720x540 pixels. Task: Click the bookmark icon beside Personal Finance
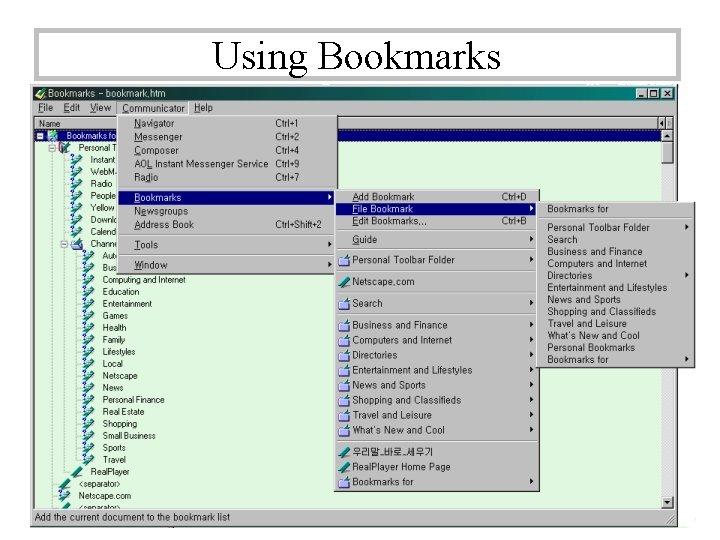(x=88, y=399)
